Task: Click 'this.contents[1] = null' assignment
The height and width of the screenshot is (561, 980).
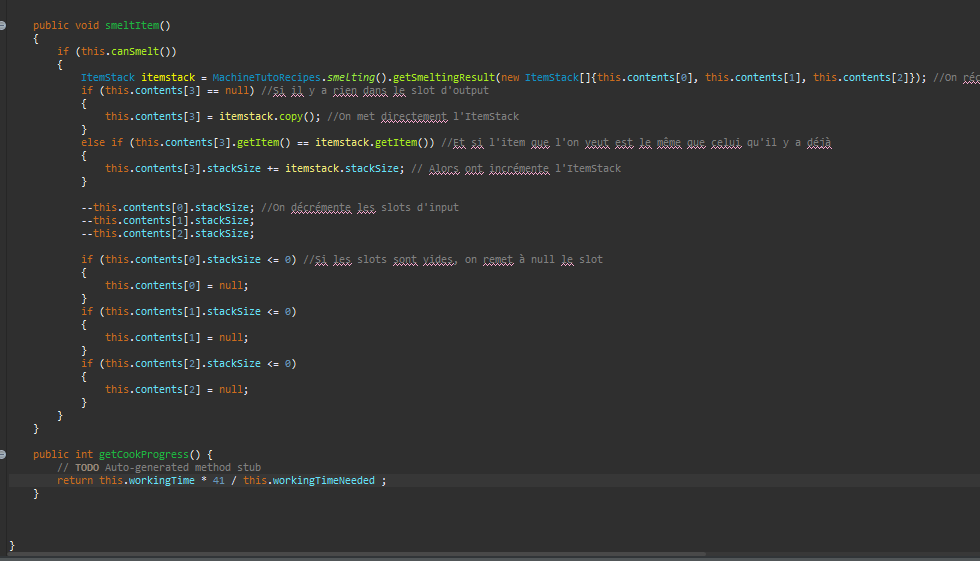Action: click(177, 337)
